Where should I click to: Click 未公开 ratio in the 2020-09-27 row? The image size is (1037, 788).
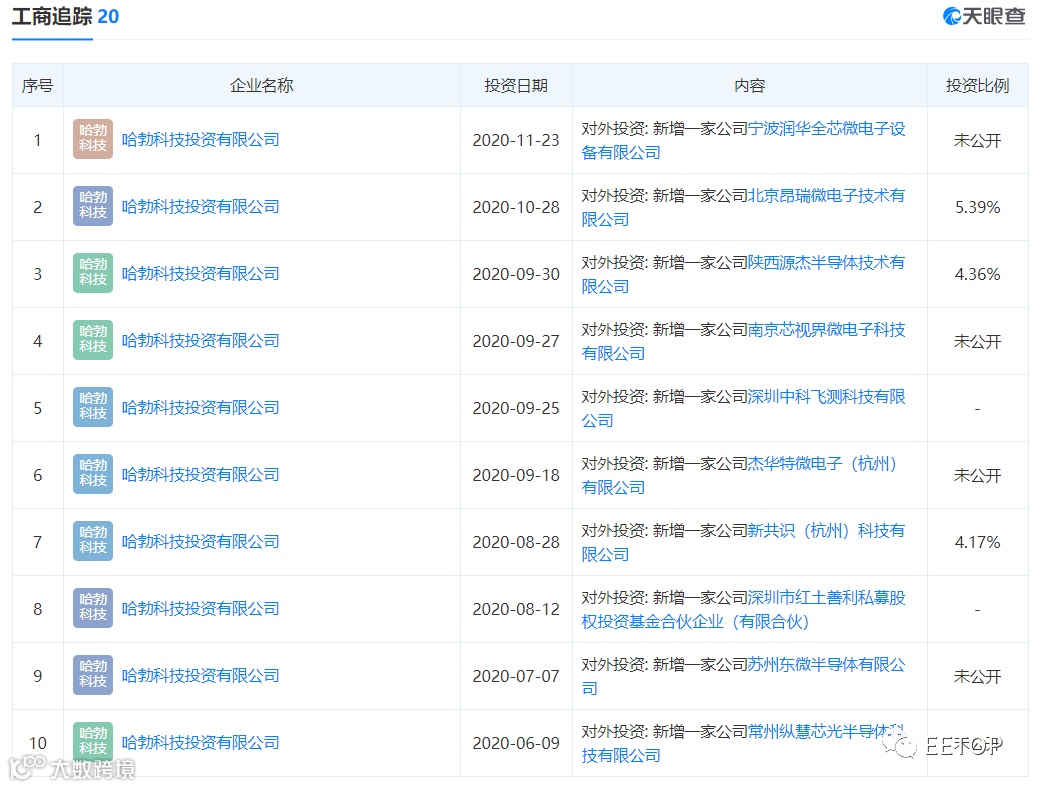977,341
